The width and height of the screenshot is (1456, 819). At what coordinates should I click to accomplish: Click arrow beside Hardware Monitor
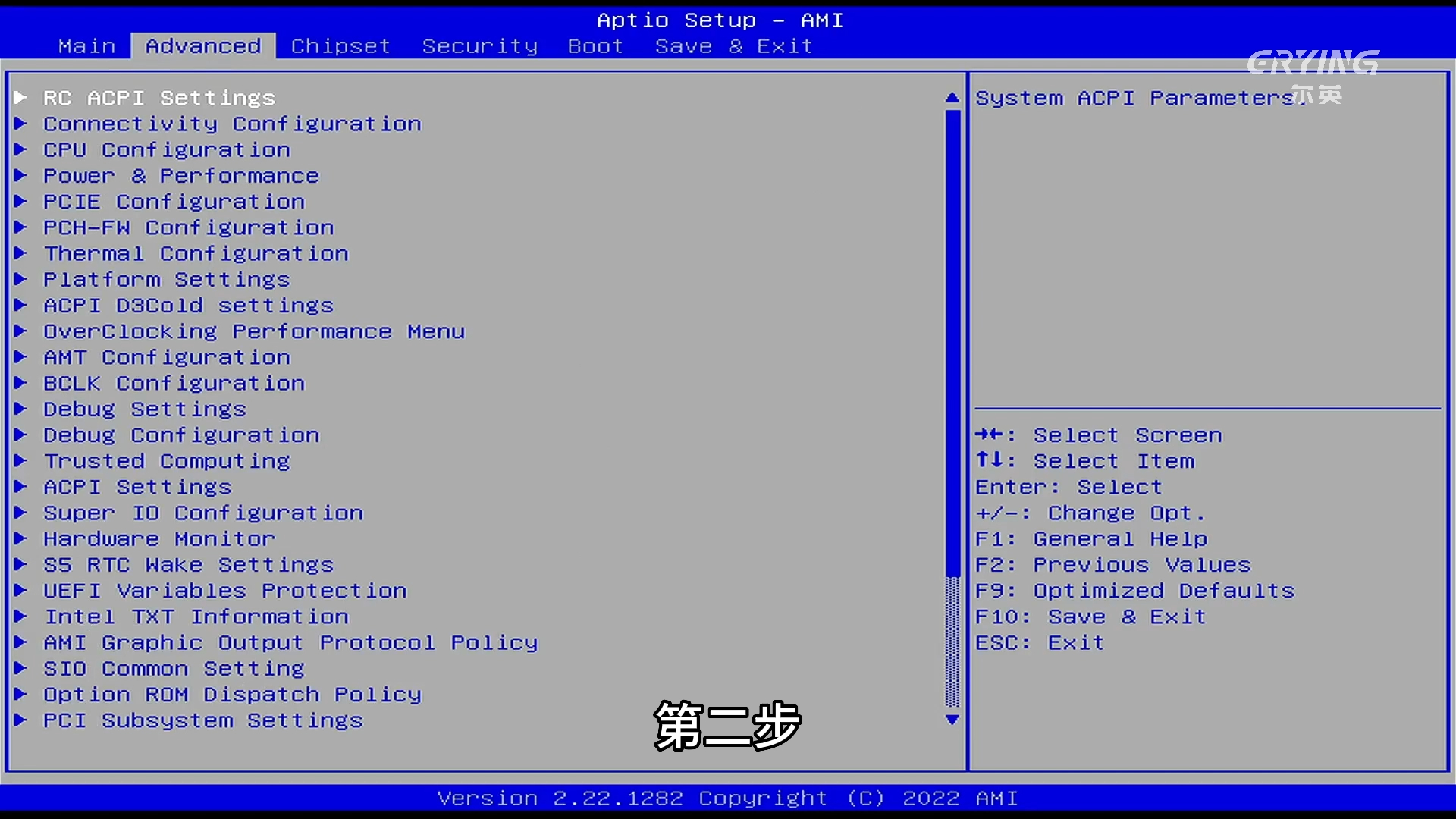point(20,538)
